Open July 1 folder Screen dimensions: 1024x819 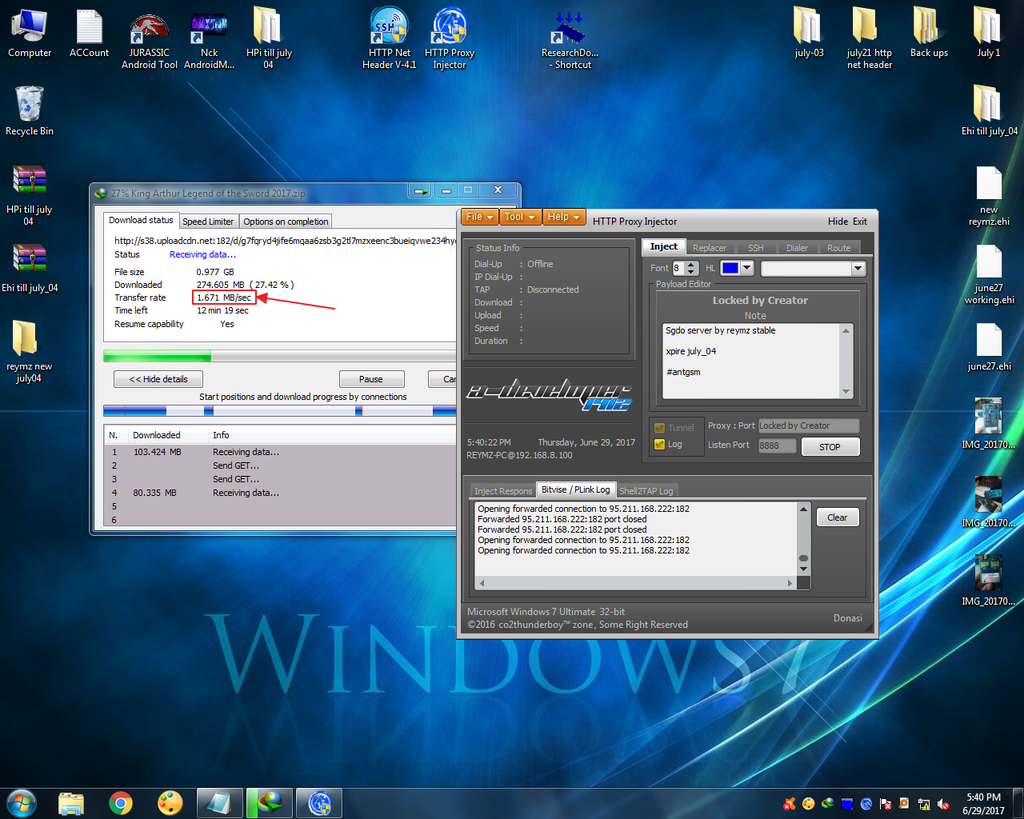point(988,33)
